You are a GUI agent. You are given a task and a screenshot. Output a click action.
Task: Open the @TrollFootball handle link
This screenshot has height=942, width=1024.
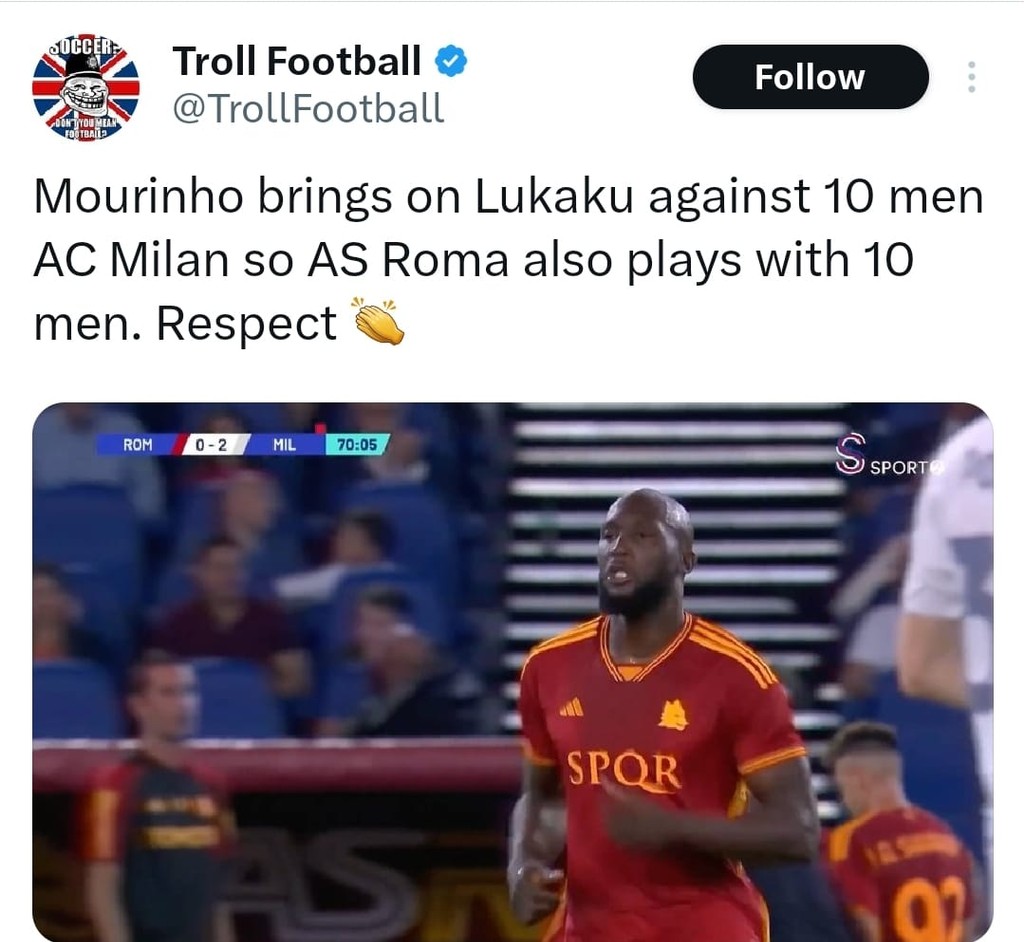[308, 108]
